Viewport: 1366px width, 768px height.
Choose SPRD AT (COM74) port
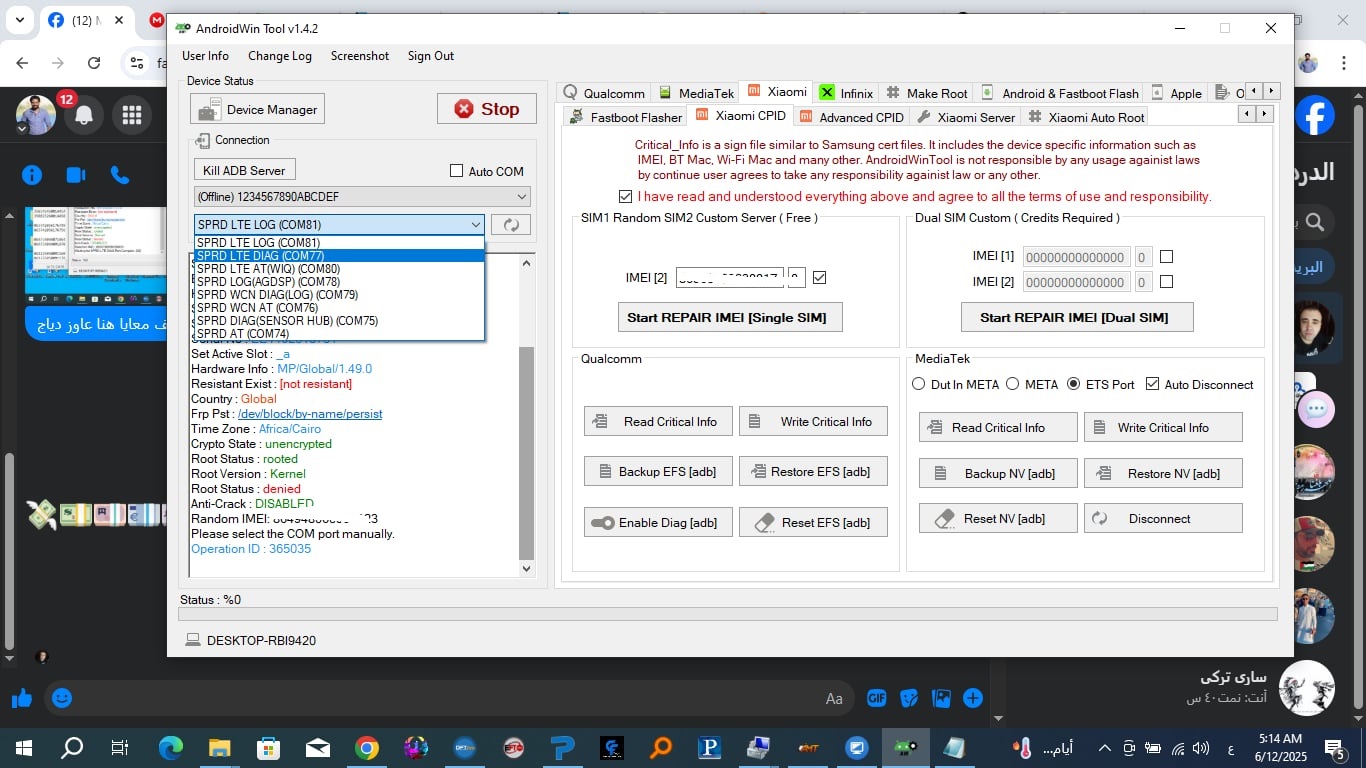click(339, 334)
